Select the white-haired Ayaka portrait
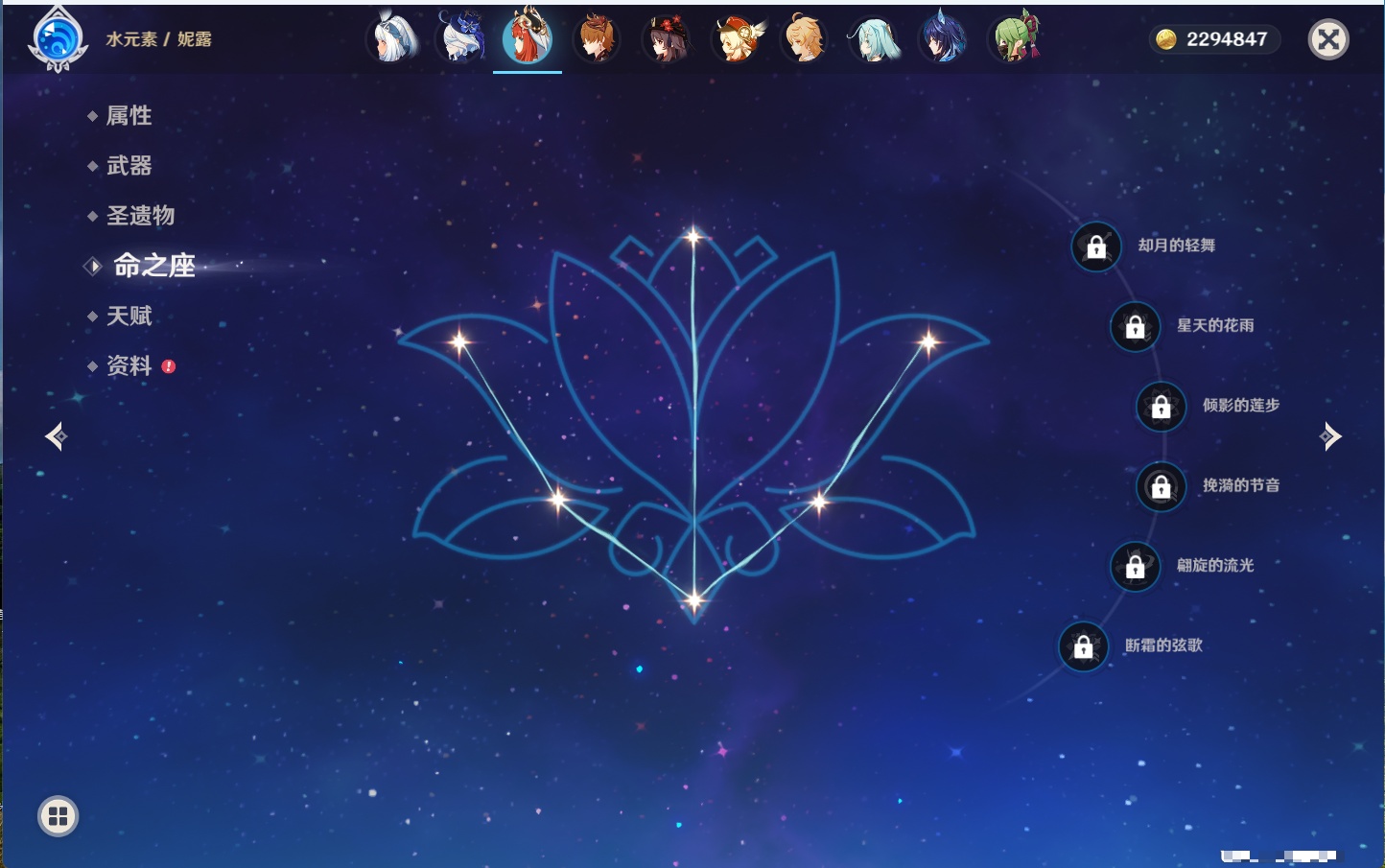Viewport: 1385px width, 868px height. [392, 39]
